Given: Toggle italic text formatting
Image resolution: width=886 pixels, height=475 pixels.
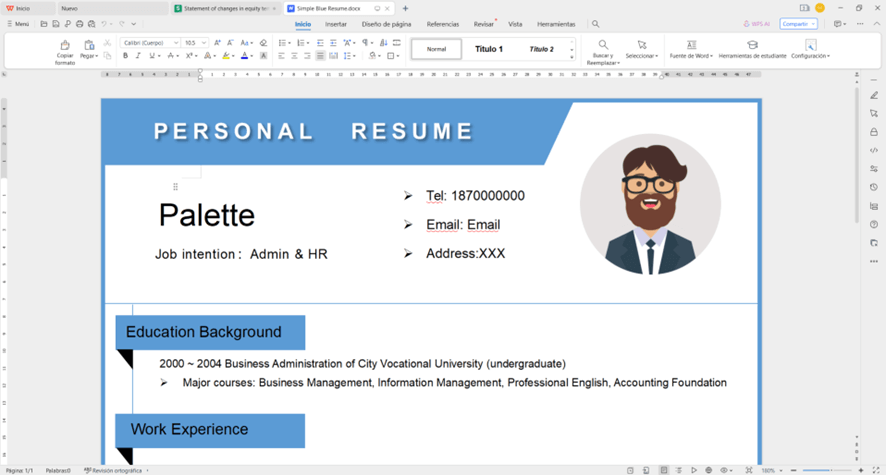Looking at the screenshot, I should [139, 56].
